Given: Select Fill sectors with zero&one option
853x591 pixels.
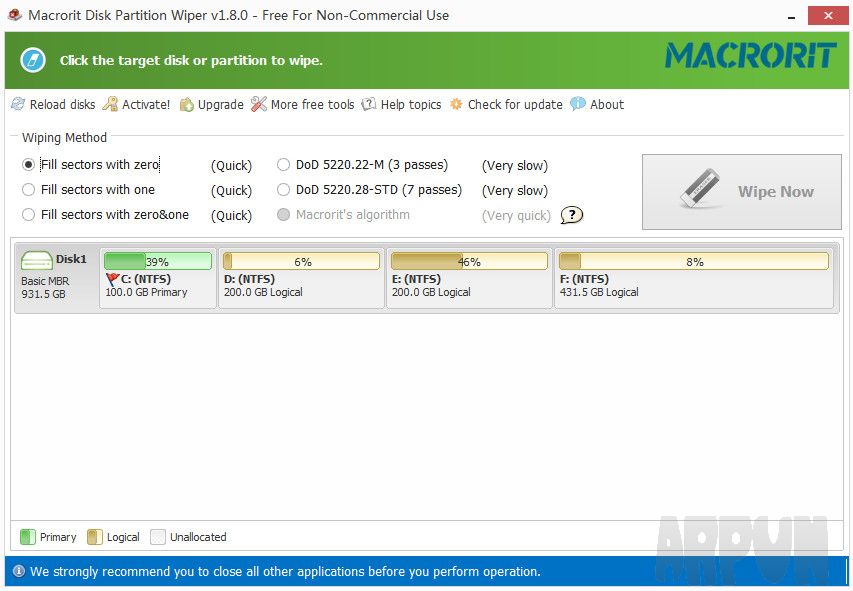Looking at the screenshot, I should (x=29, y=214).
